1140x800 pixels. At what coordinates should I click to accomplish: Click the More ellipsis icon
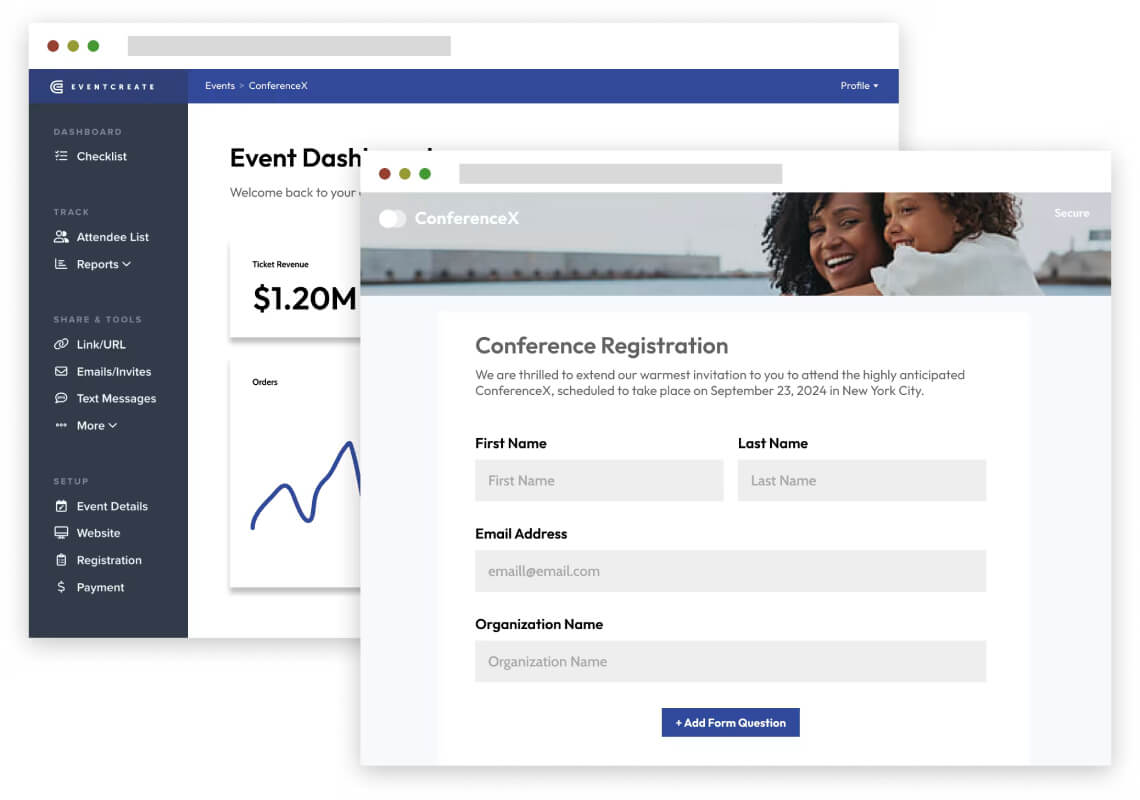61,425
